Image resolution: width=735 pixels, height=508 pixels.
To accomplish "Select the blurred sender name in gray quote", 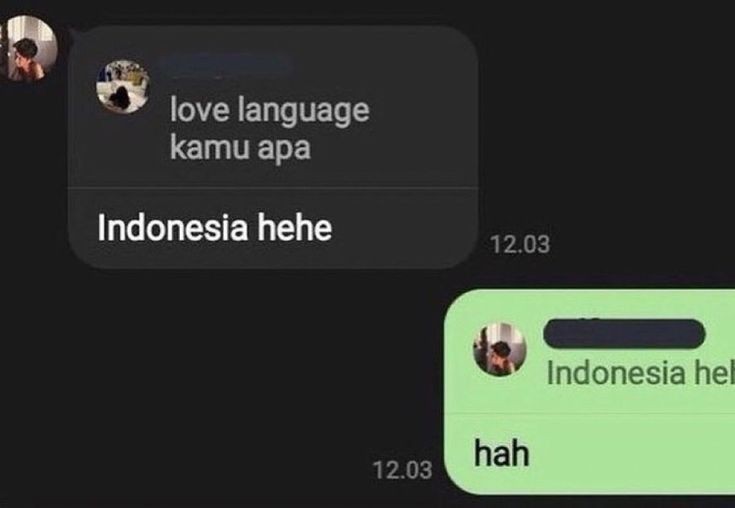I will pyautogui.click(x=226, y=64).
